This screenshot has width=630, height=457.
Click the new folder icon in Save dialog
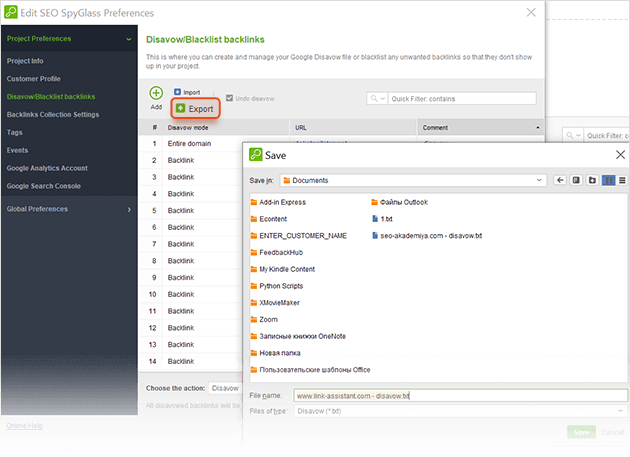(593, 180)
